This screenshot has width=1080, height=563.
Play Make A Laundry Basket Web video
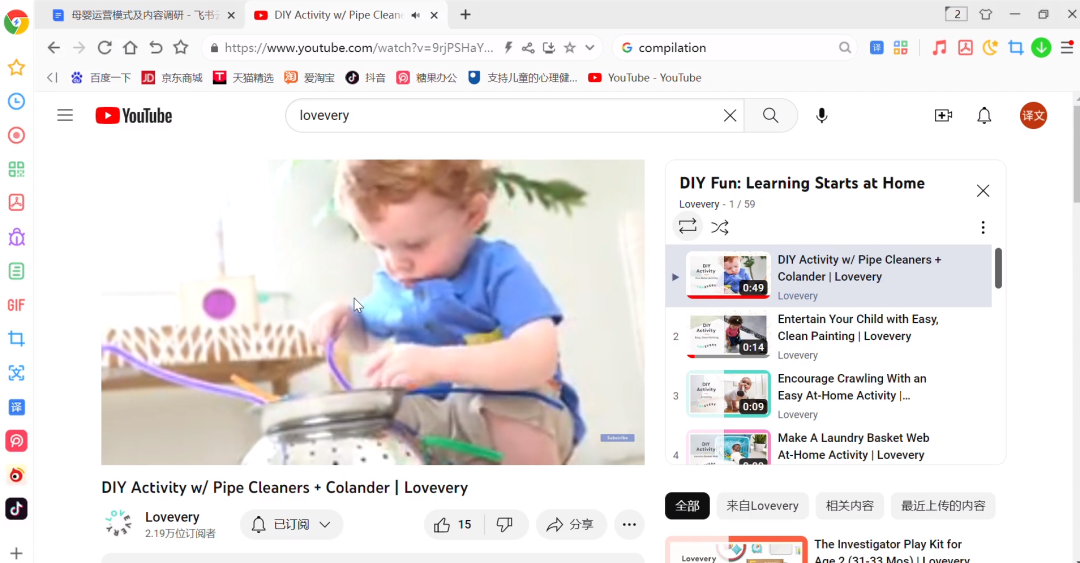click(x=829, y=446)
